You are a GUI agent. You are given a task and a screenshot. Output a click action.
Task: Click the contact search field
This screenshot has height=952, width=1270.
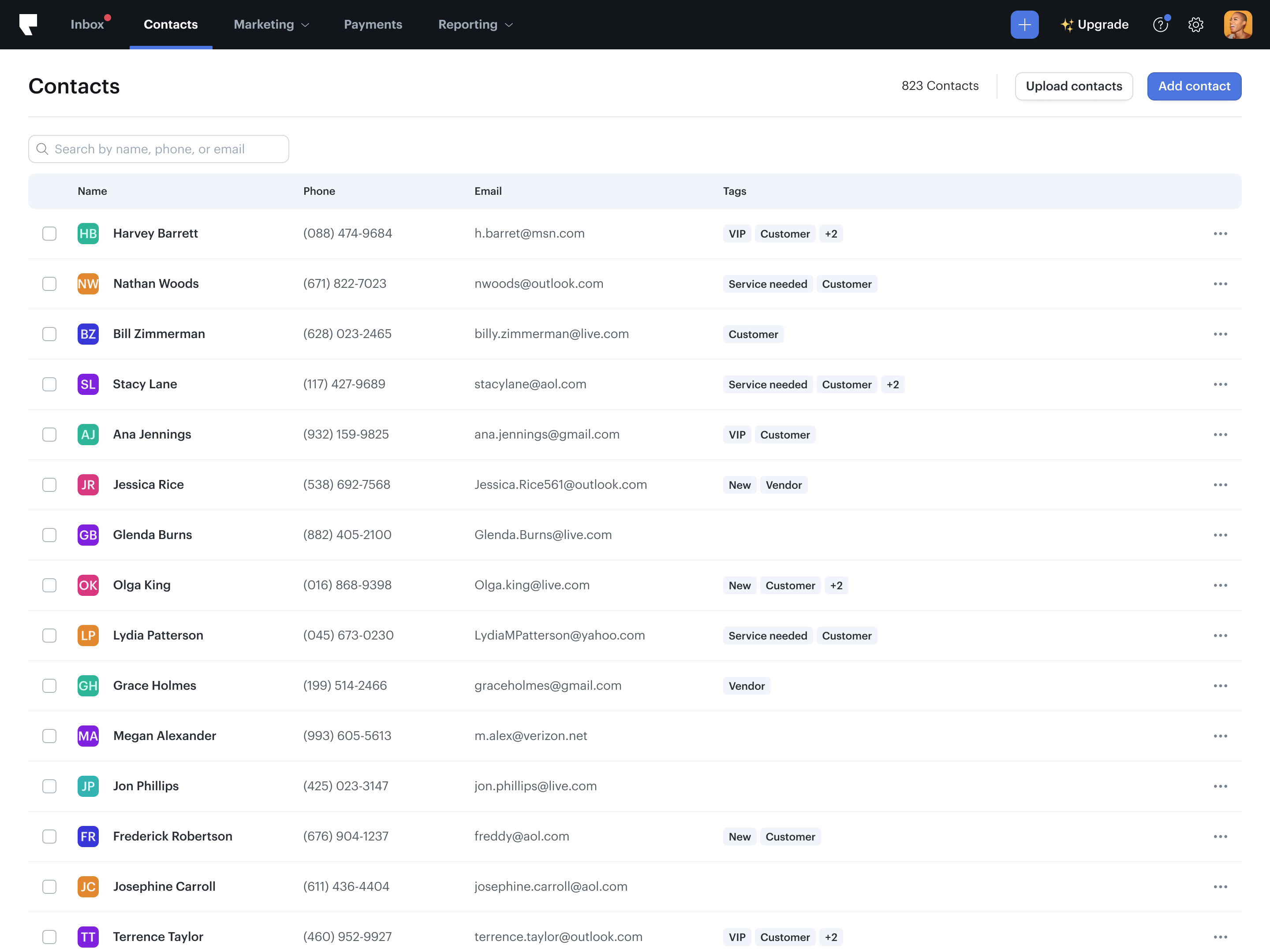coord(159,149)
